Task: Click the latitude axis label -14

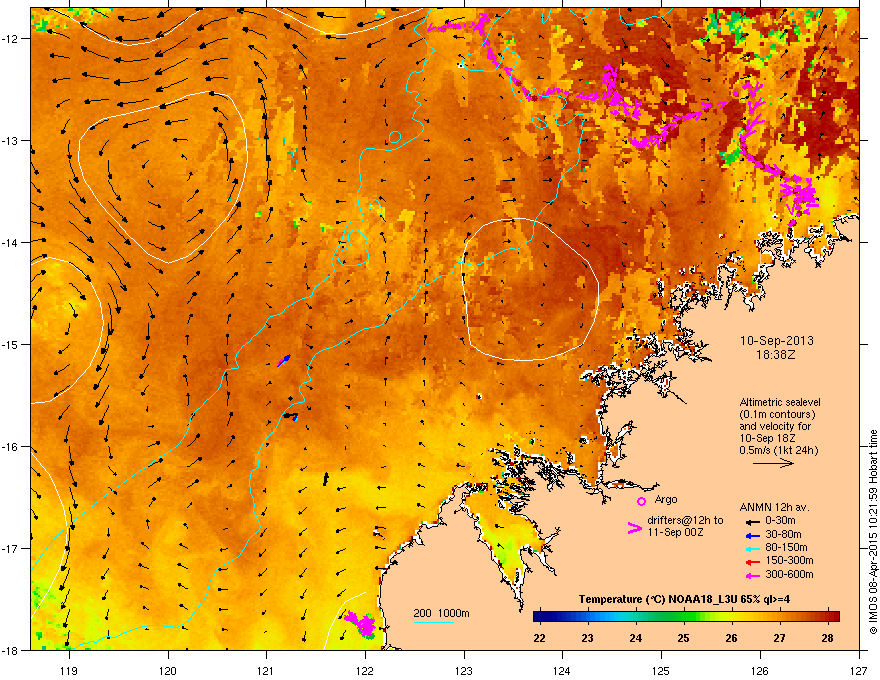Action: coord(10,243)
